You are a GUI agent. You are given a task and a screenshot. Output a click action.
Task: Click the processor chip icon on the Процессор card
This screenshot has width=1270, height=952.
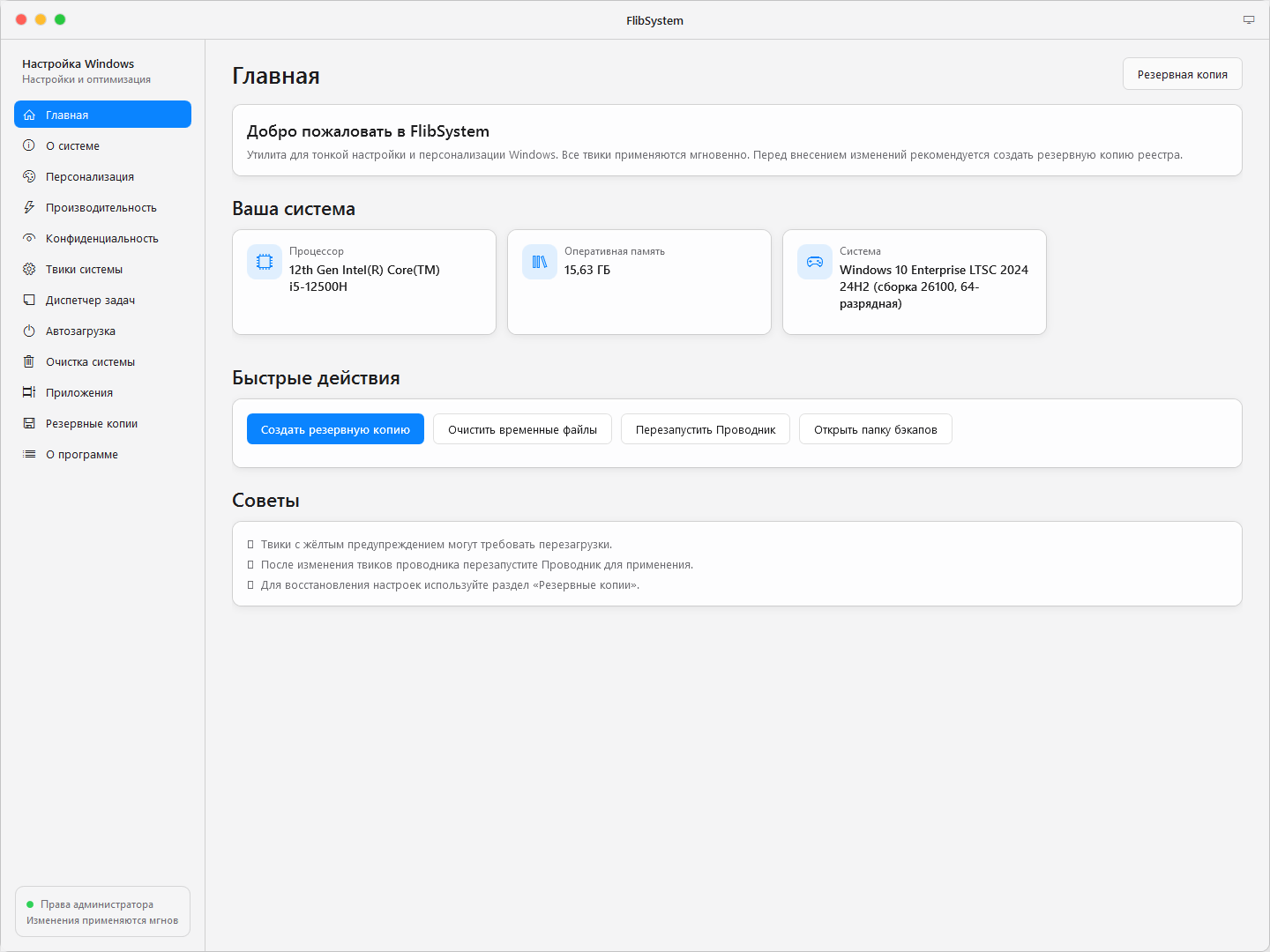(265, 262)
